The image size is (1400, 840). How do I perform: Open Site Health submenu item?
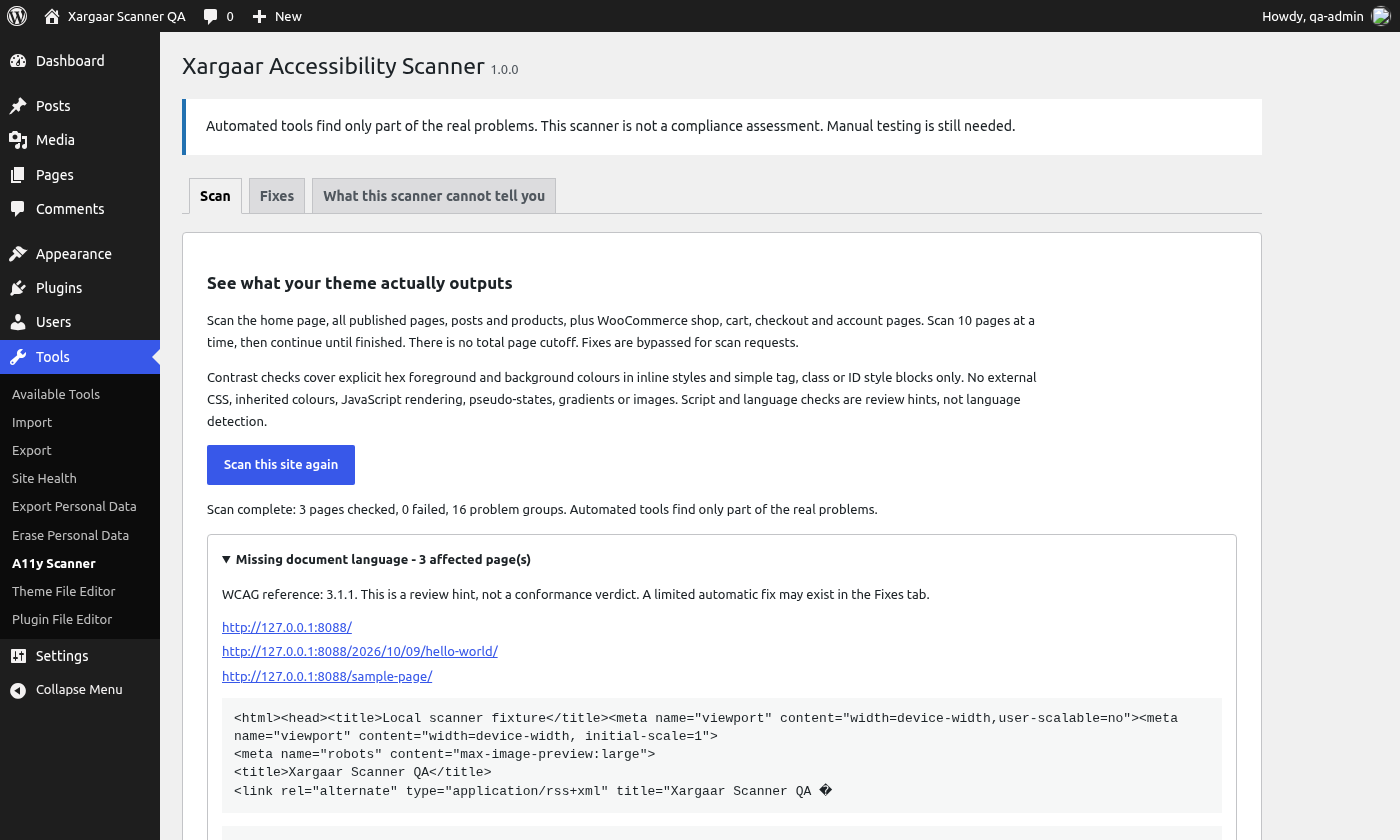coord(44,478)
